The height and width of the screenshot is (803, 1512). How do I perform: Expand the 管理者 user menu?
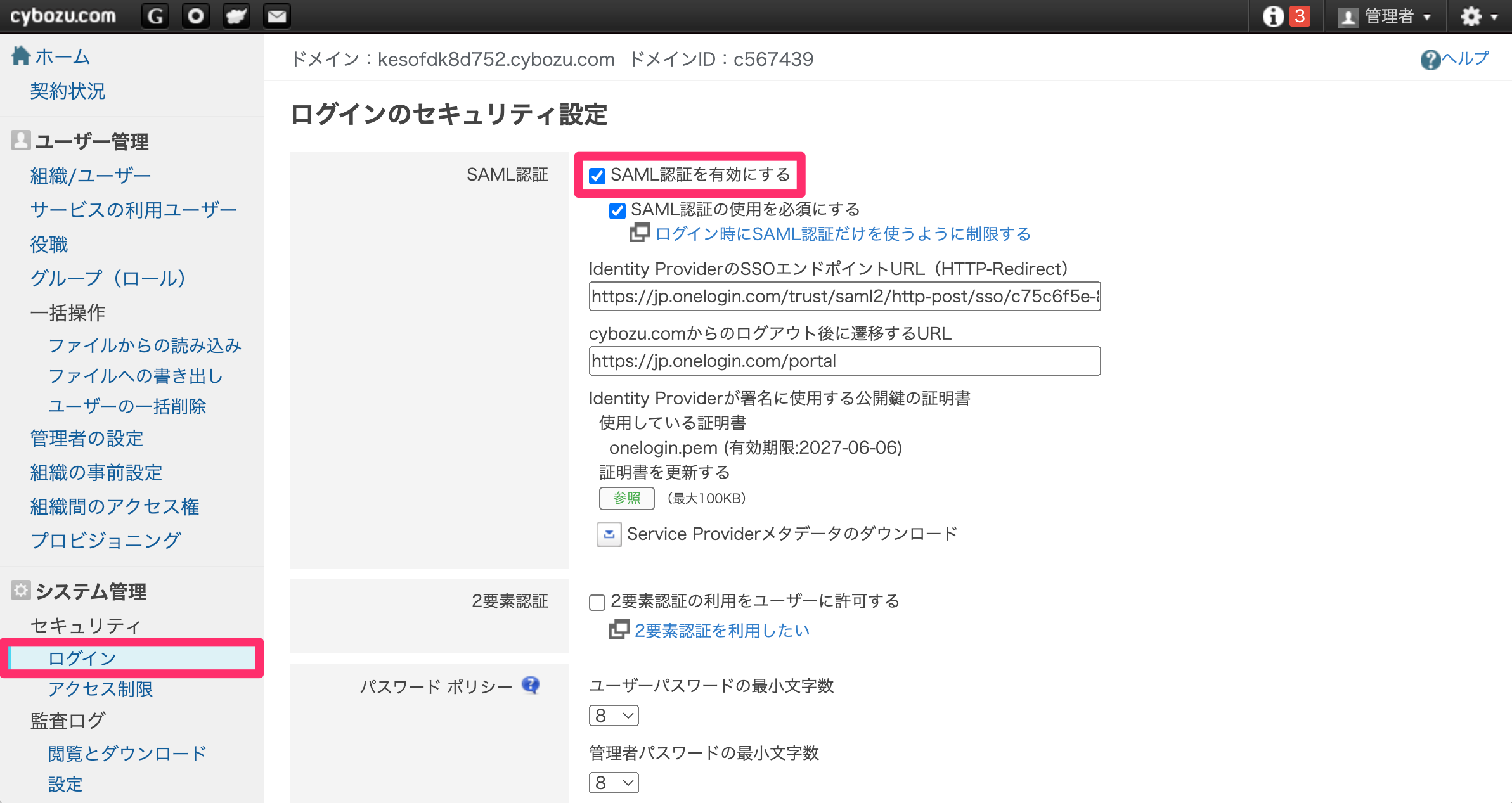pos(1386,16)
